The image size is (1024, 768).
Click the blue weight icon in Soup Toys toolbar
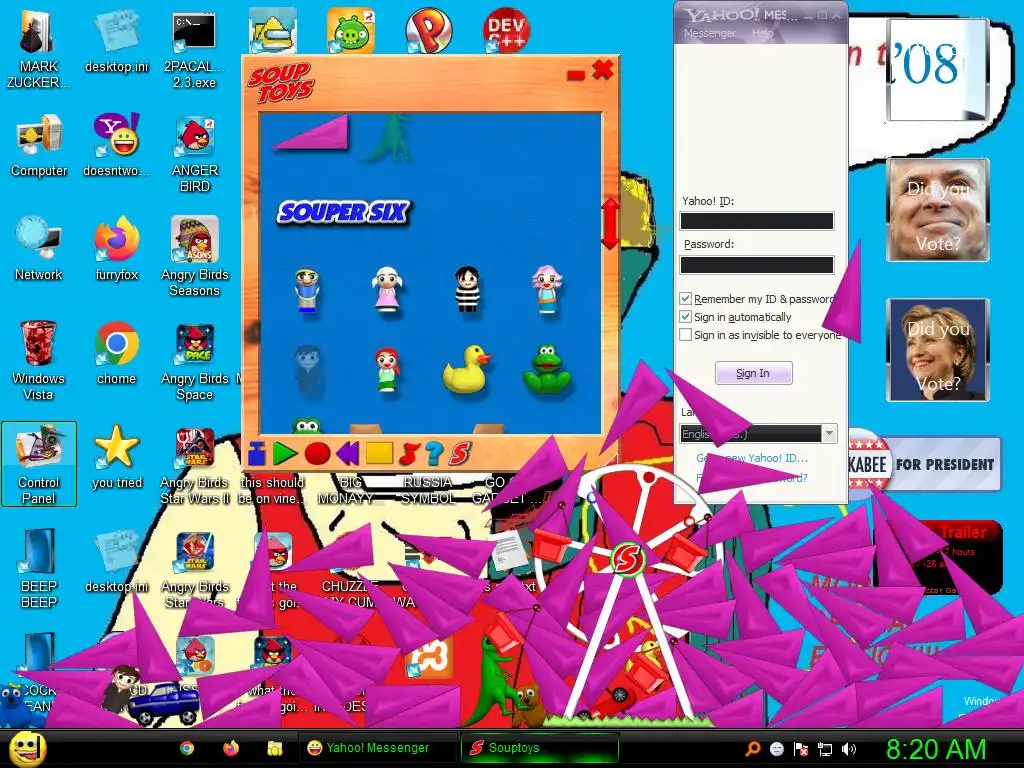[x=257, y=453]
